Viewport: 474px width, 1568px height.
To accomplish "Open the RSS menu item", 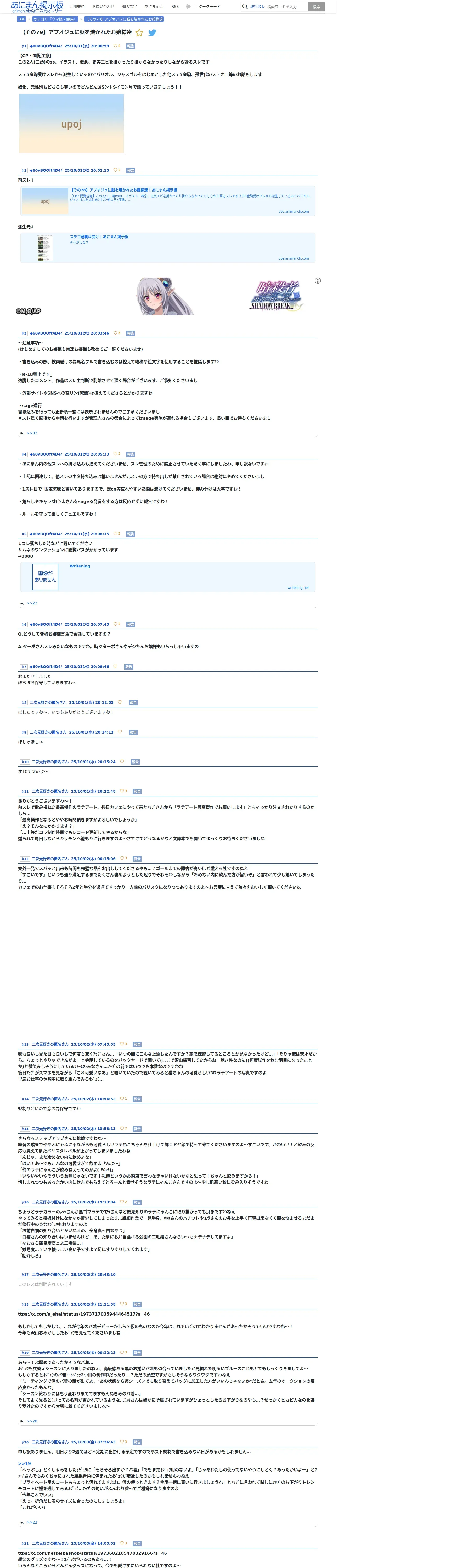I will coord(175,7).
